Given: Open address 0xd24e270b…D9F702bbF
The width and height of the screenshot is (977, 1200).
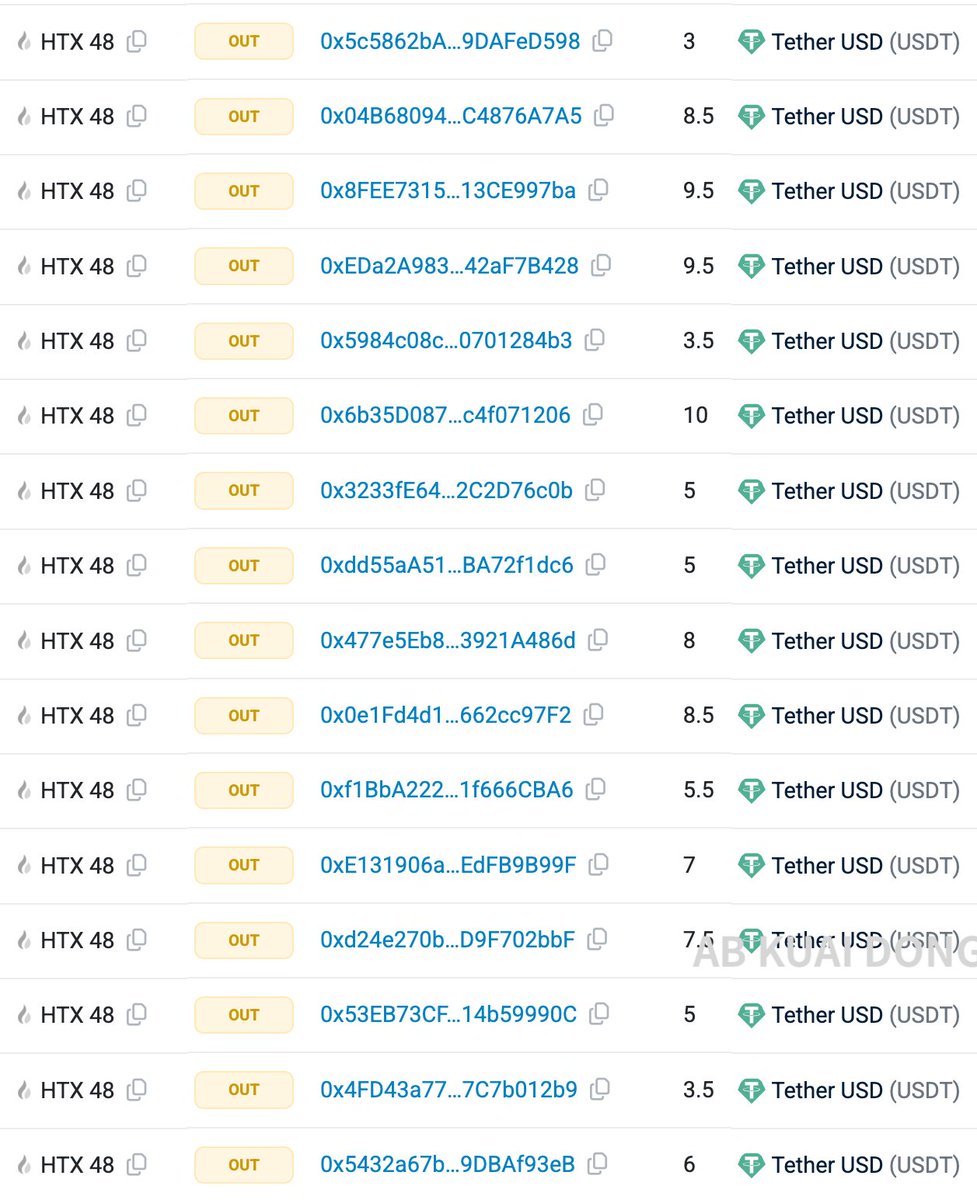Looking at the screenshot, I should pos(448,941).
